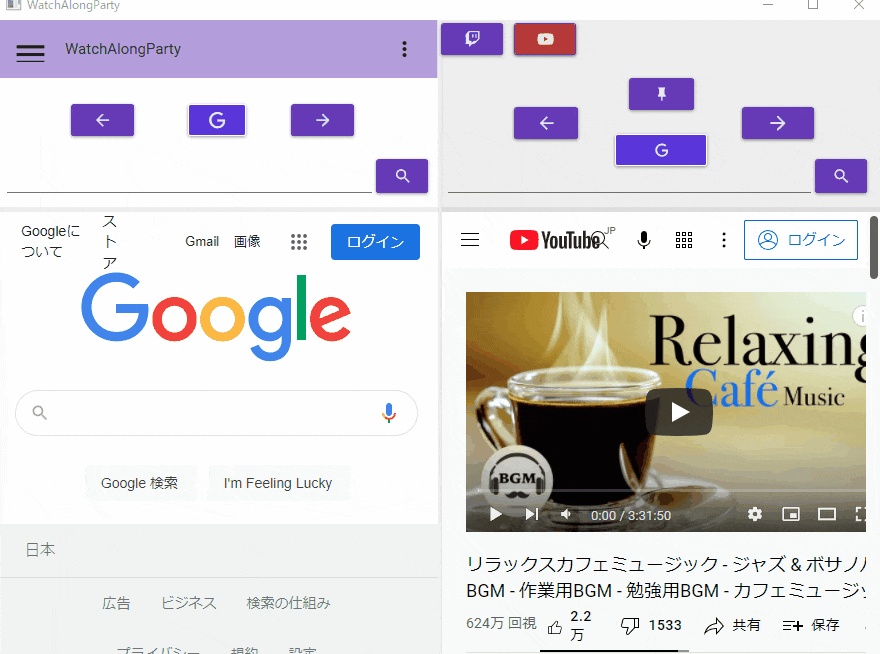Dislike the video (1533)
880x654 pixels.
pos(651,625)
